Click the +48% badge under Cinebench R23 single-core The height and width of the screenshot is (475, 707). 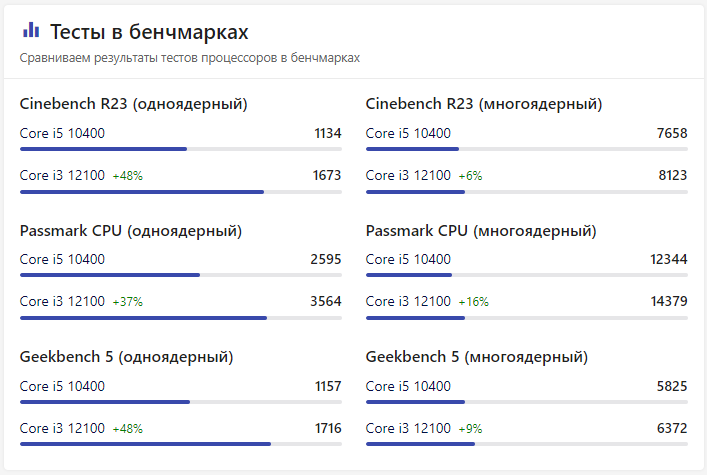[x=127, y=176]
